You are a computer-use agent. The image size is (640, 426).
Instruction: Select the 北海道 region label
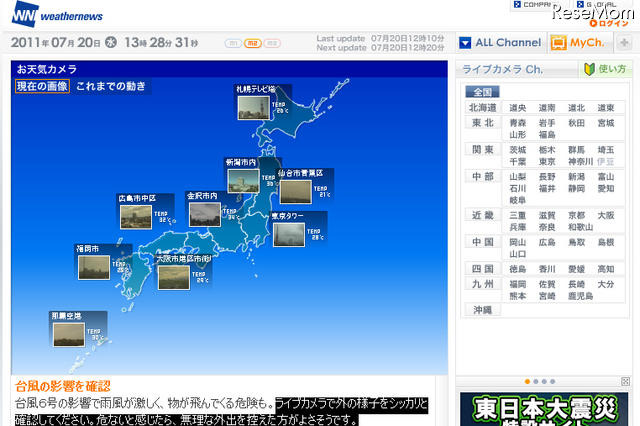pyautogui.click(x=482, y=108)
